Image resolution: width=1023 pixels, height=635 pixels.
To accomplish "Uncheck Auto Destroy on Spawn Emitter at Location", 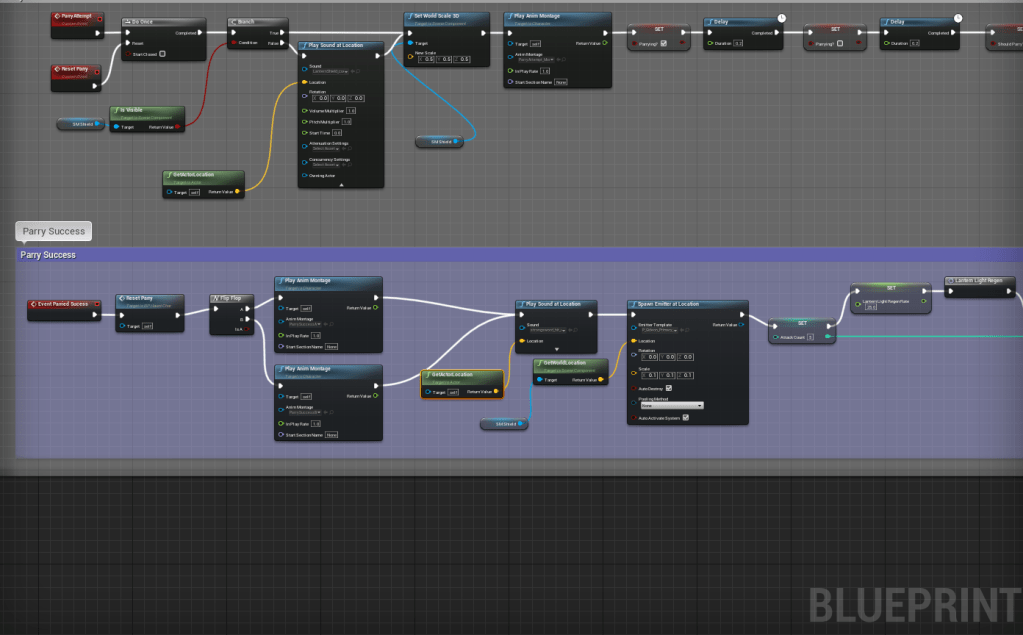I will (668, 388).
